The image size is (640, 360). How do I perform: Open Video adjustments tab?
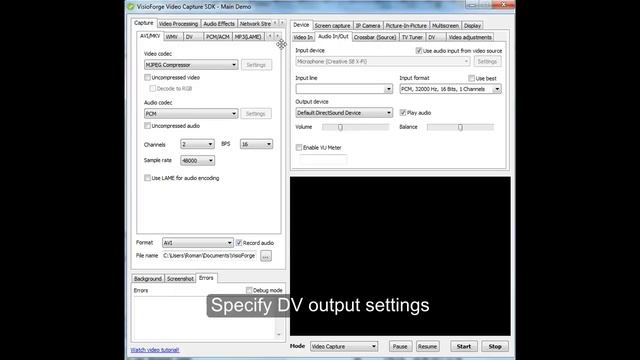click(x=470, y=37)
